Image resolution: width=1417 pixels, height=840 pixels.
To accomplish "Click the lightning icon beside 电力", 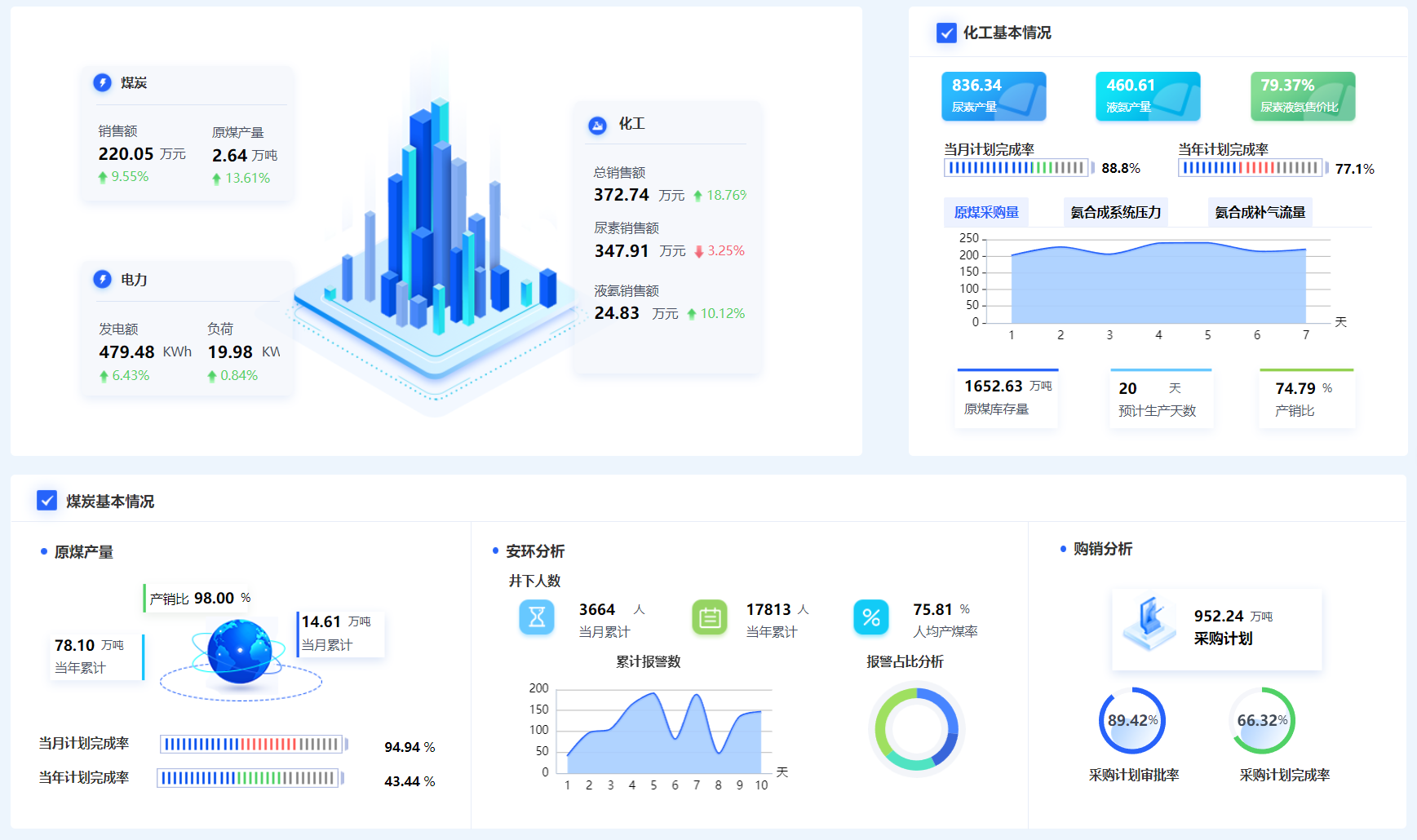I will coord(102,280).
